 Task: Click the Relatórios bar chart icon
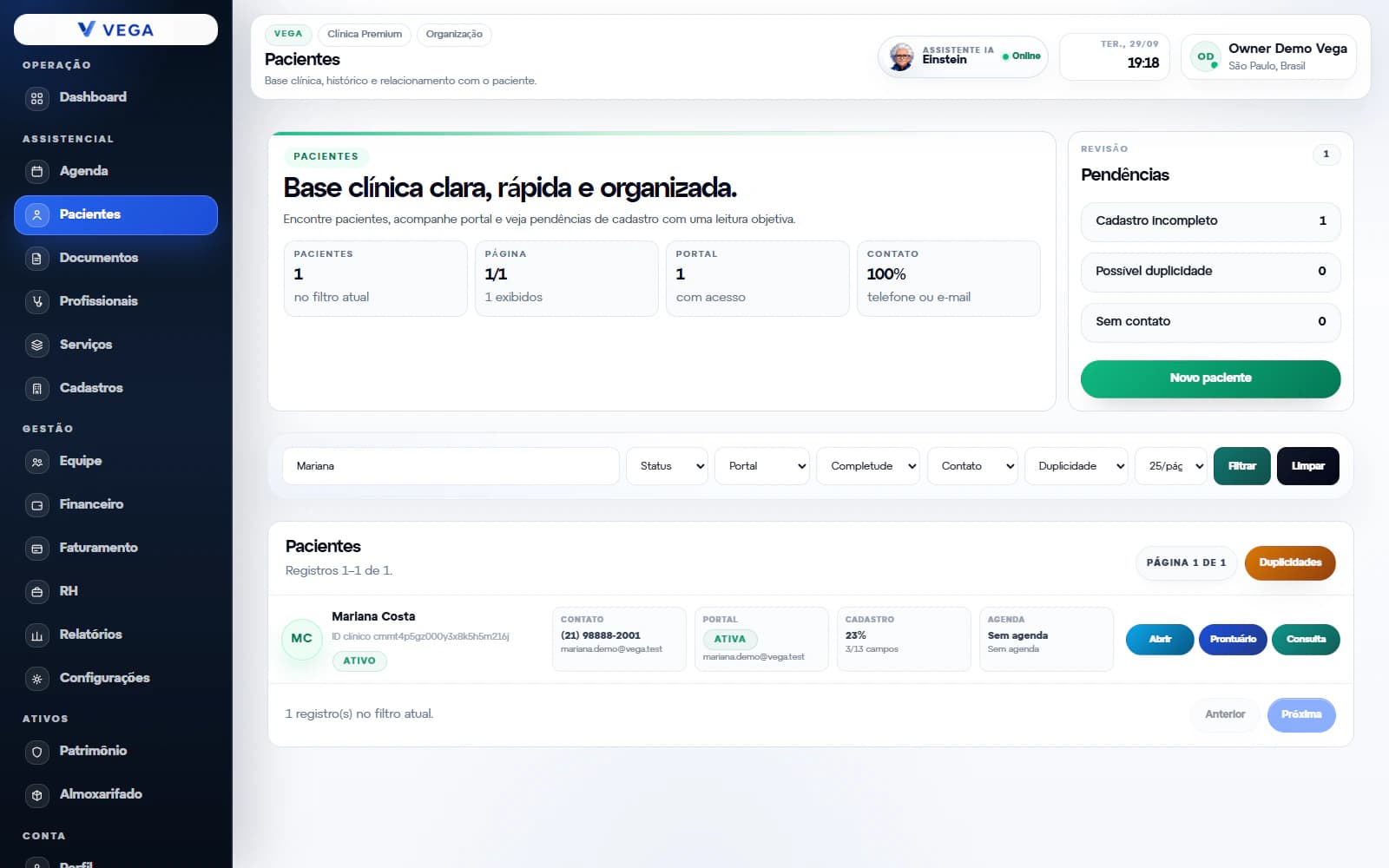tap(36, 635)
